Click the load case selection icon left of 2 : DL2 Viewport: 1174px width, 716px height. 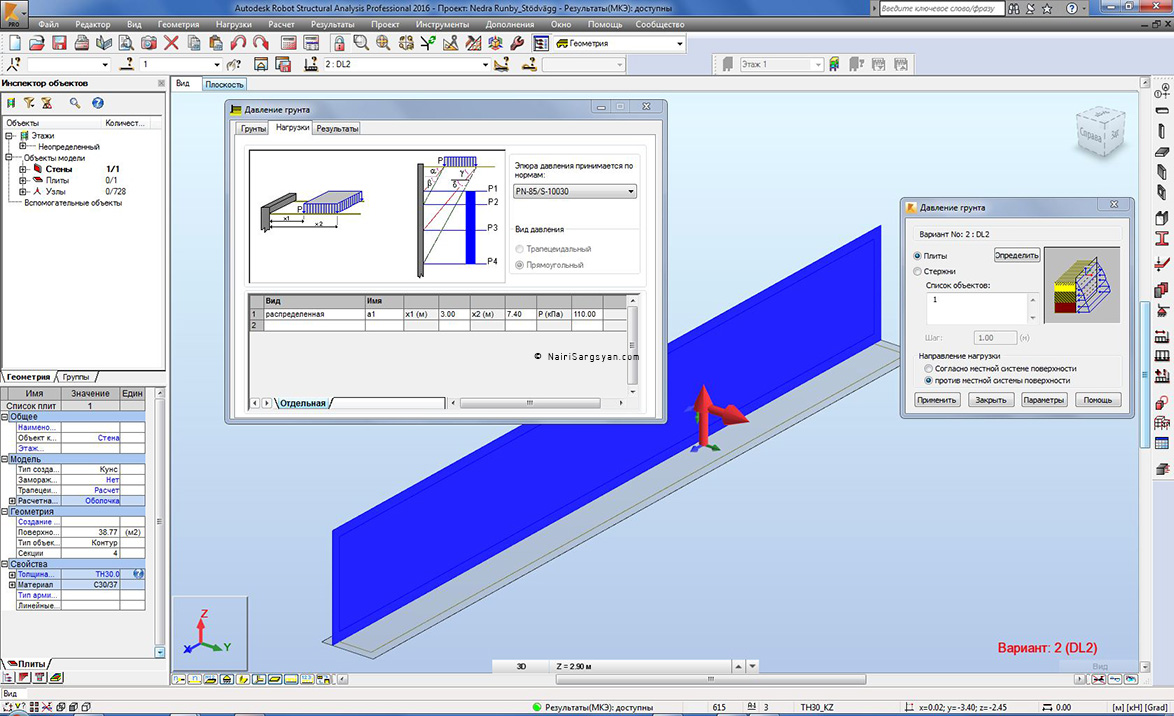[311, 64]
